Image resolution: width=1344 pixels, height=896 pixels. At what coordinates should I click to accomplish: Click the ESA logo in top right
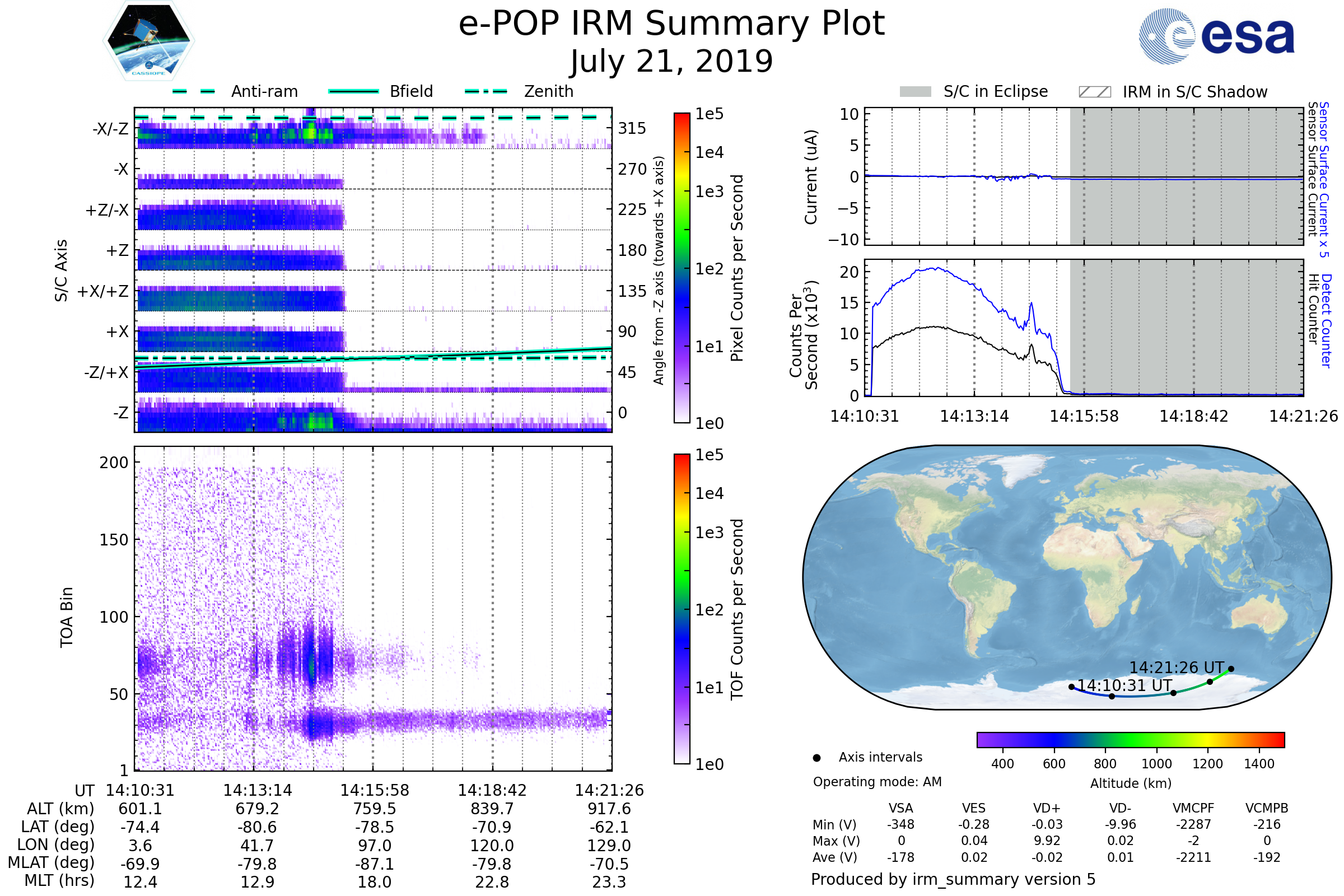coord(1216,36)
